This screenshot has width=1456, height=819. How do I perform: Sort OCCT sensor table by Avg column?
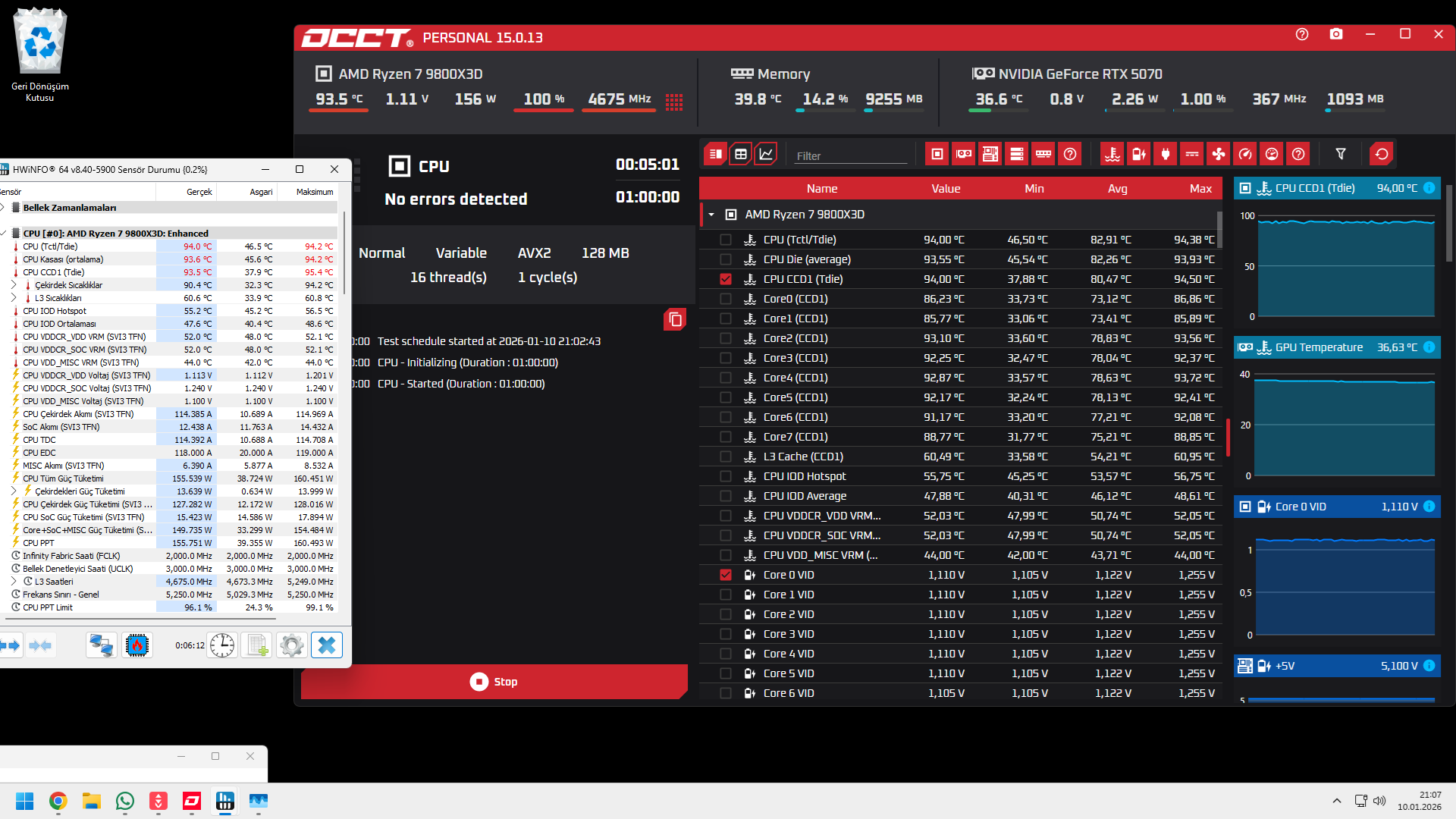pos(1118,189)
